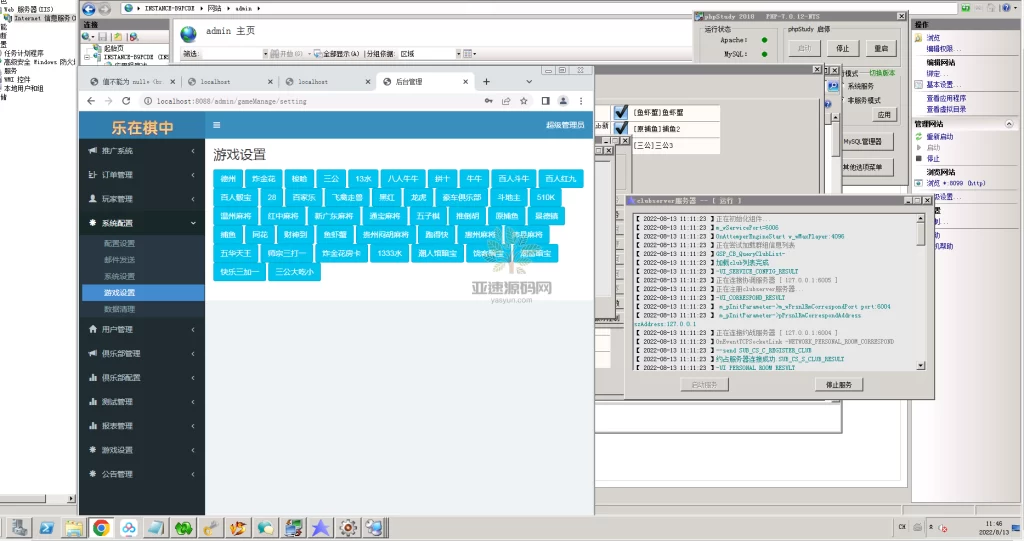Image resolution: width=1024 pixels, height=541 pixels.
Task: Reload the page with browser refresh icon
Action: click(x=127, y=101)
